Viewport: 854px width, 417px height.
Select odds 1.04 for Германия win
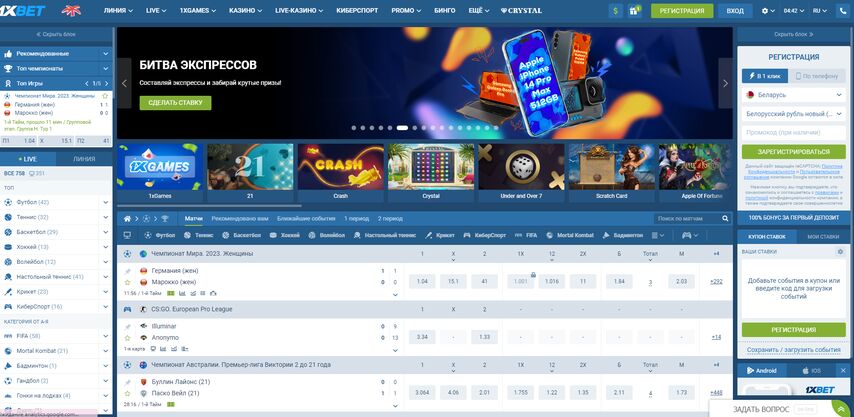pyautogui.click(x=422, y=281)
